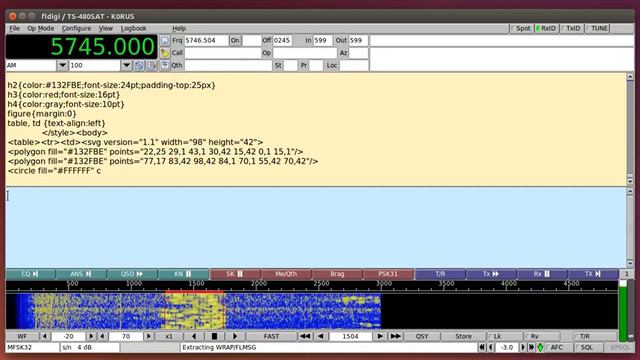Click the center waterfall square button

click(x=214, y=336)
